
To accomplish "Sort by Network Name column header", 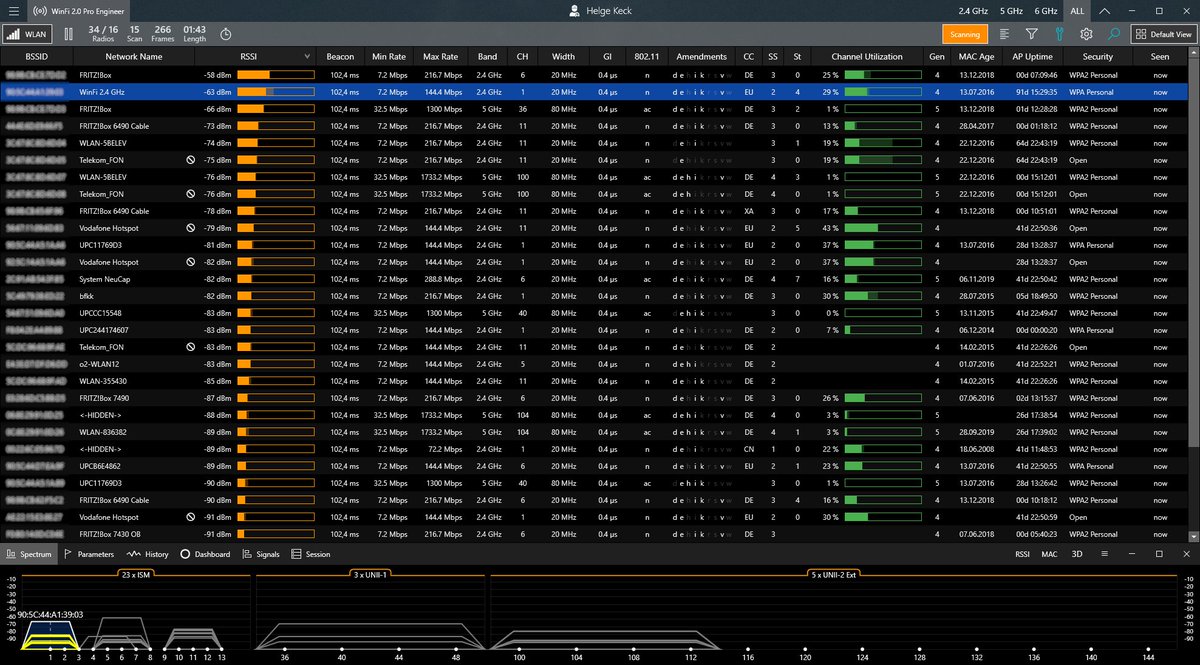I will 134,57.
